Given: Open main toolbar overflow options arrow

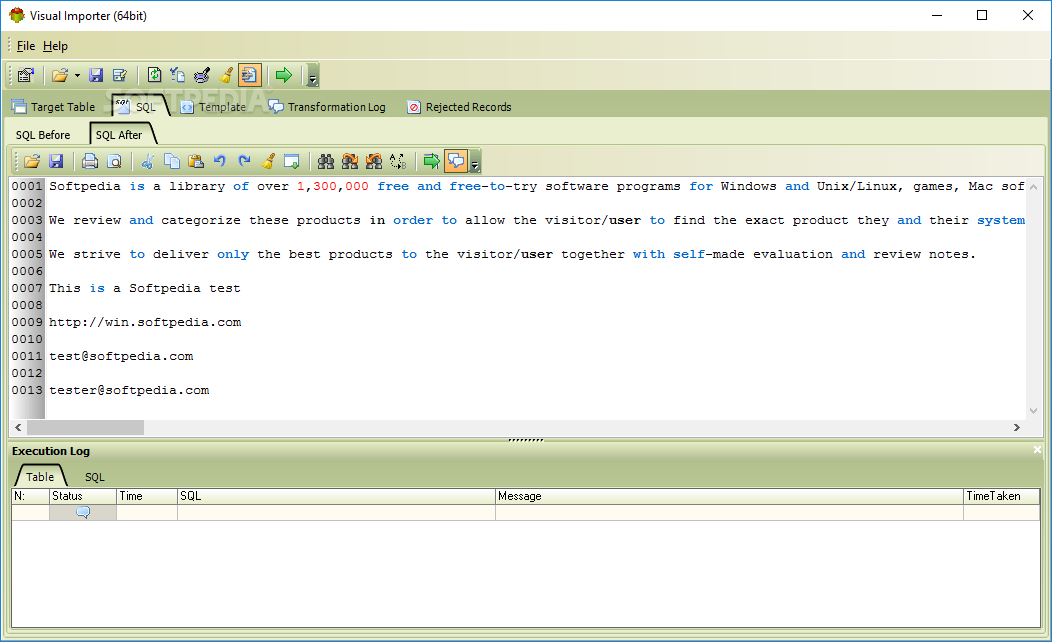Looking at the screenshot, I should (x=313, y=76).
